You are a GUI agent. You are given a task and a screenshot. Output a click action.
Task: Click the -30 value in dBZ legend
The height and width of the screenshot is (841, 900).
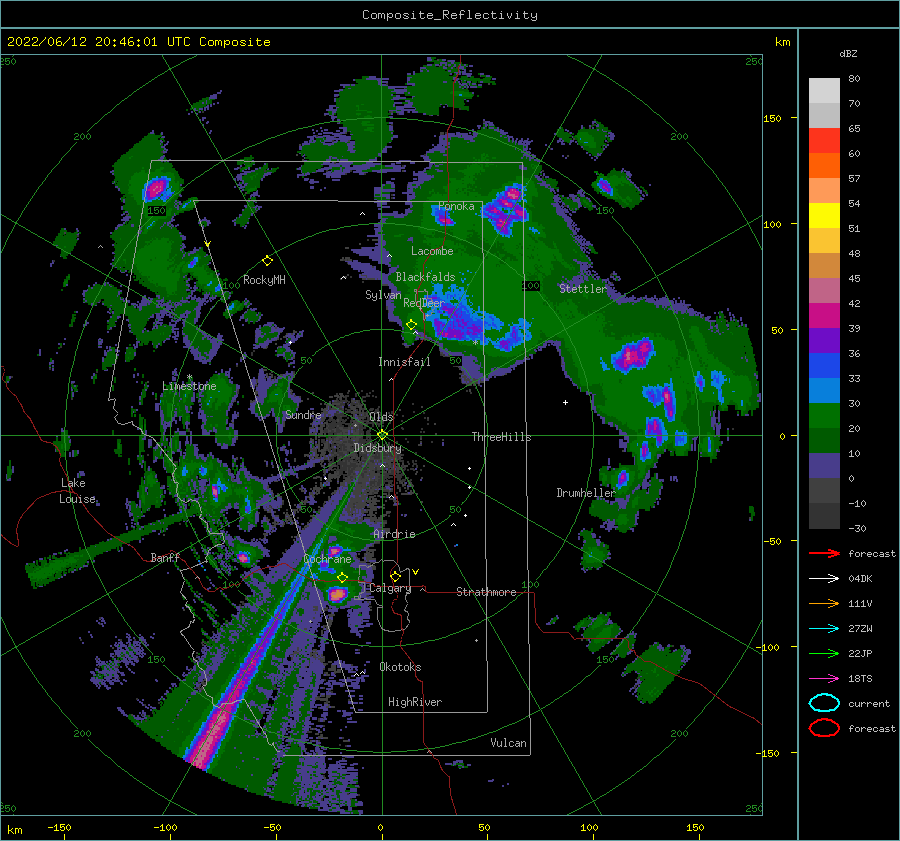point(857,528)
